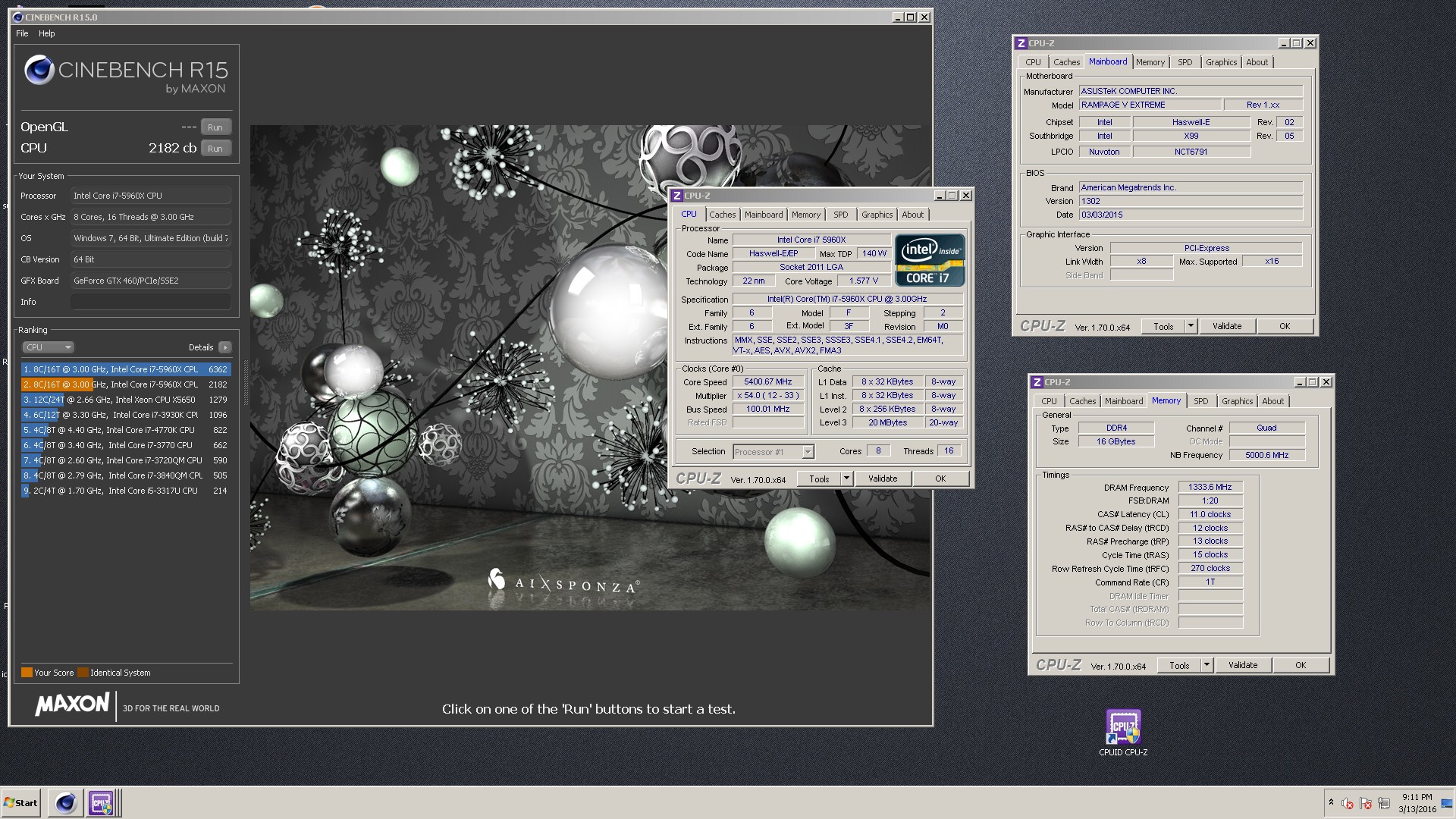Click the Info input field in Your System

pos(151,302)
